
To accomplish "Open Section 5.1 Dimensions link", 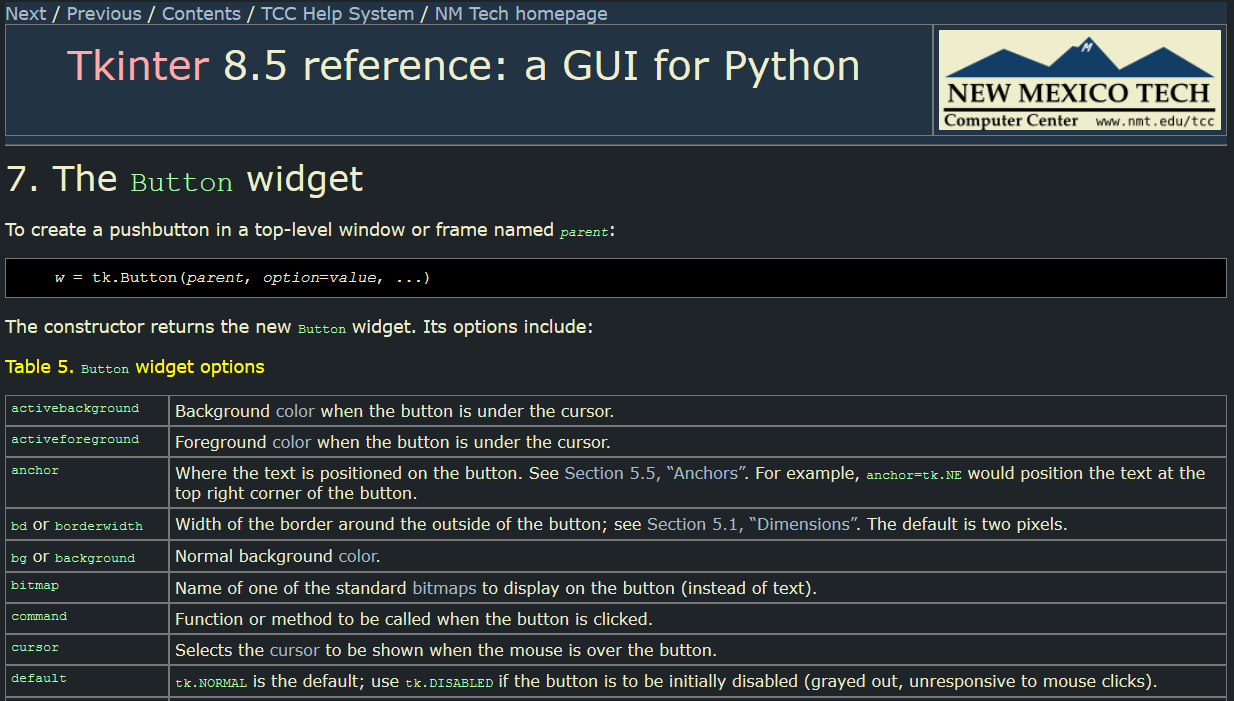I will tap(752, 524).
